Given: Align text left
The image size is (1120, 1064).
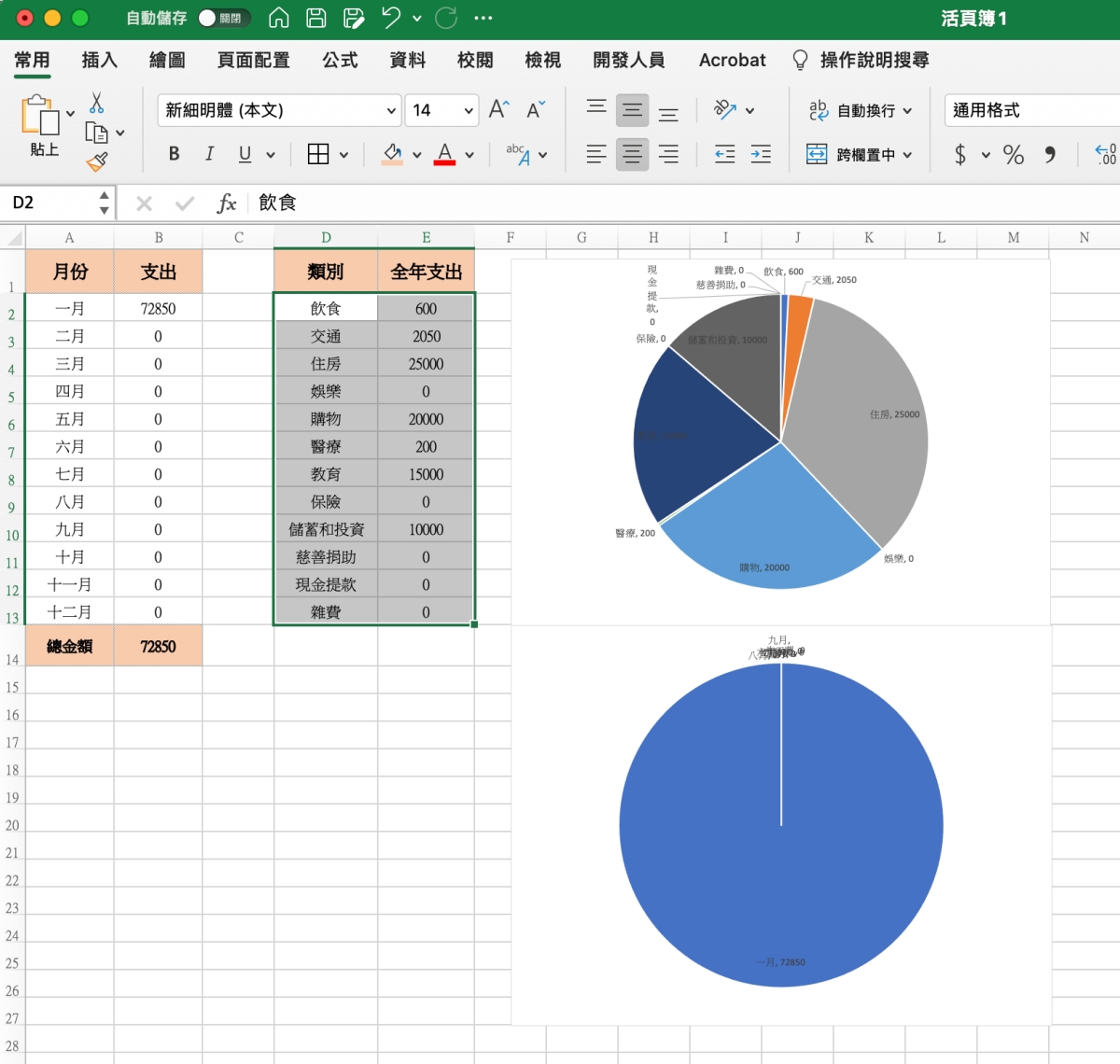Looking at the screenshot, I should 596,154.
